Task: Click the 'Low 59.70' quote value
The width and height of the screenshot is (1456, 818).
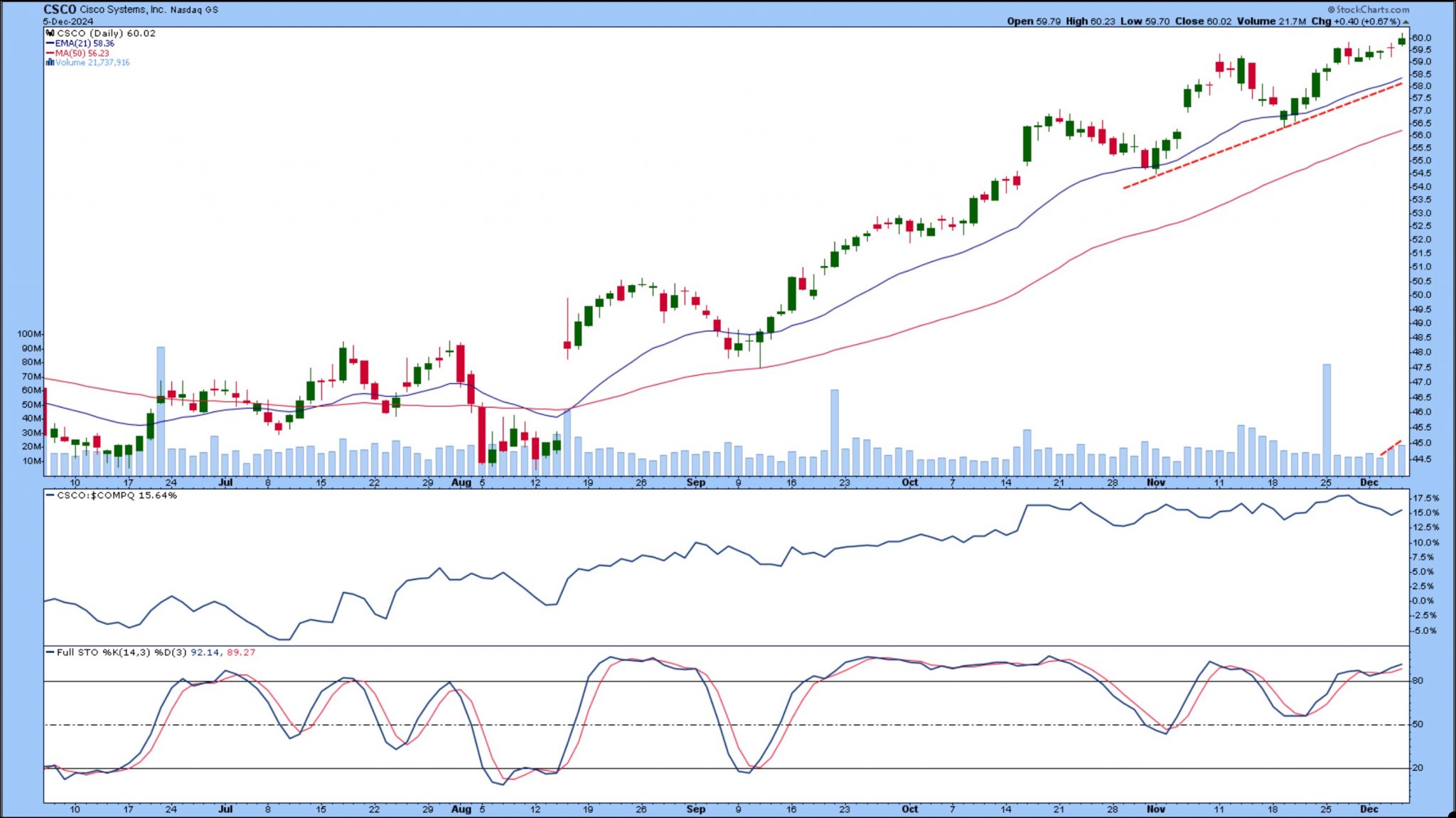Action: (x=1145, y=21)
